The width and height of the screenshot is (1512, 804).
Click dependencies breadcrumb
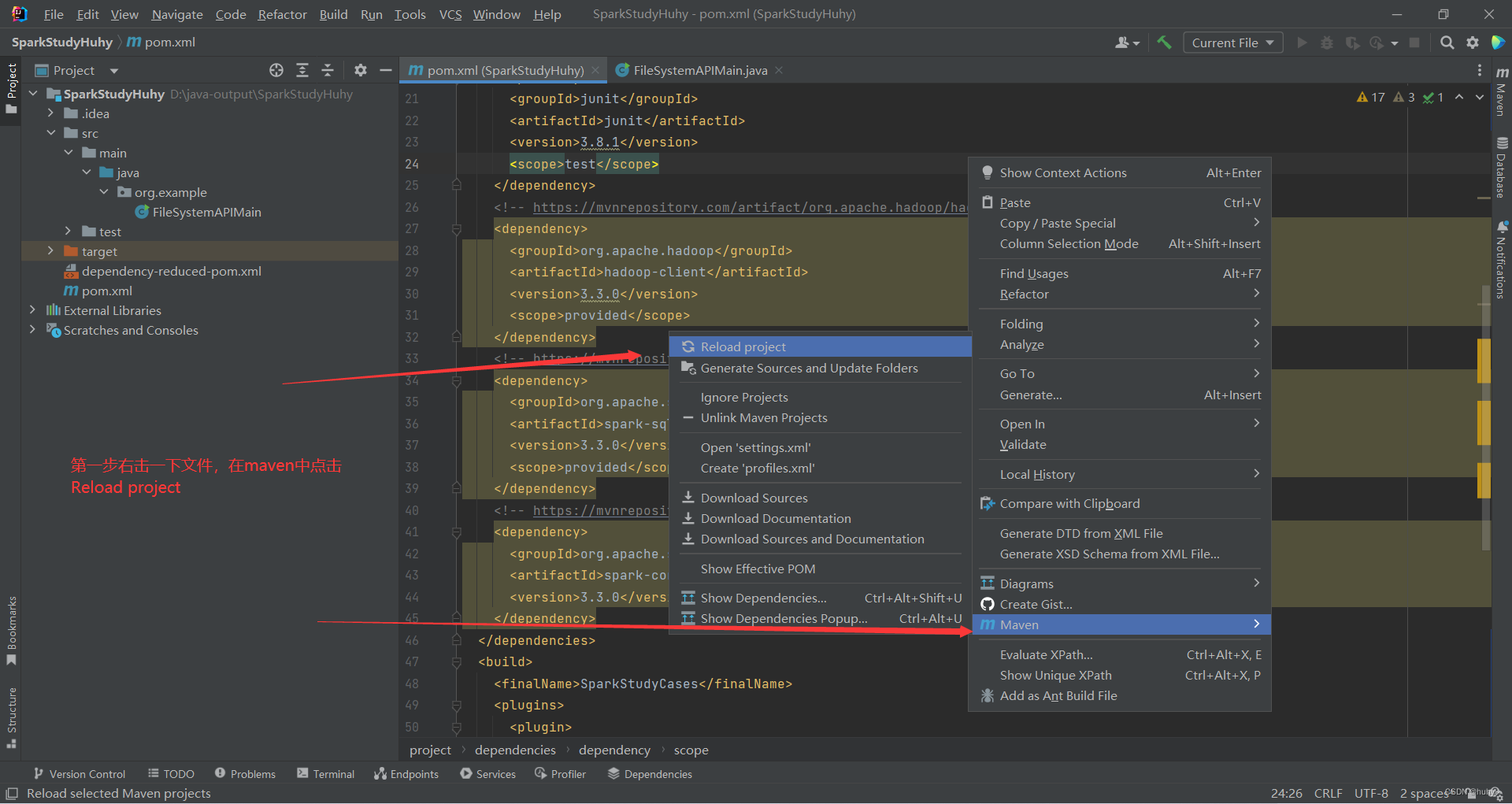click(x=515, y=750)
